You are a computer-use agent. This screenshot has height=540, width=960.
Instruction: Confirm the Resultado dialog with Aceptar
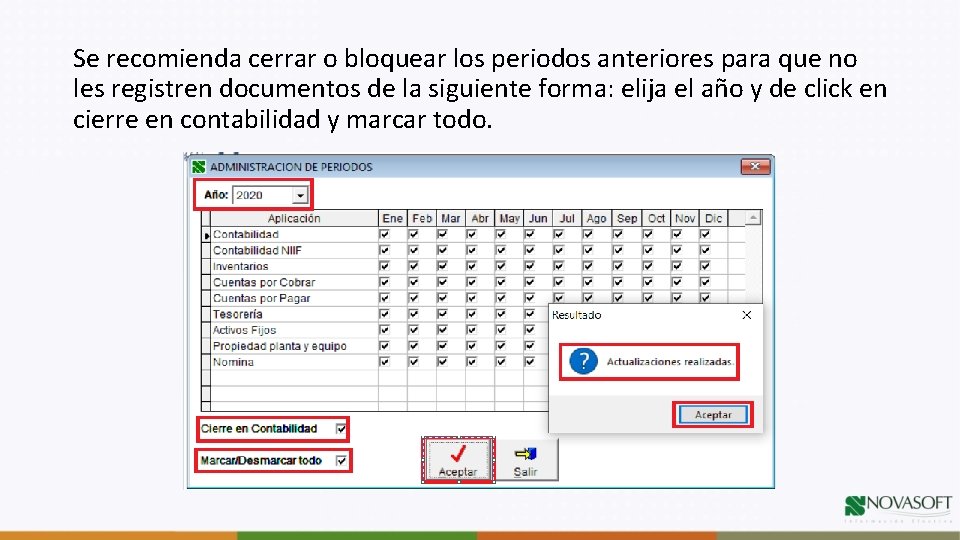tap(713, 414)
